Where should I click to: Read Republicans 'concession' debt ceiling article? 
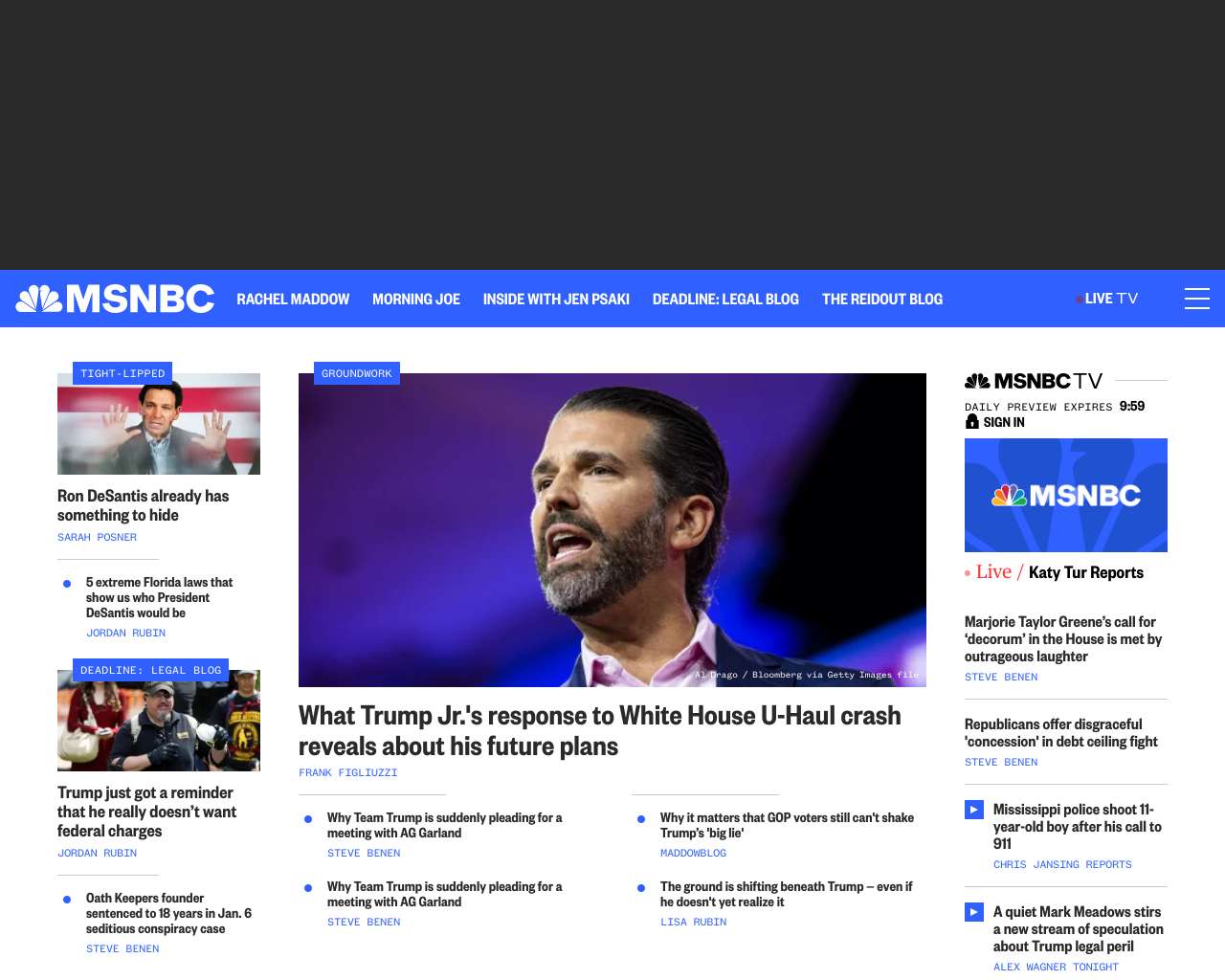pos(1061,733)
